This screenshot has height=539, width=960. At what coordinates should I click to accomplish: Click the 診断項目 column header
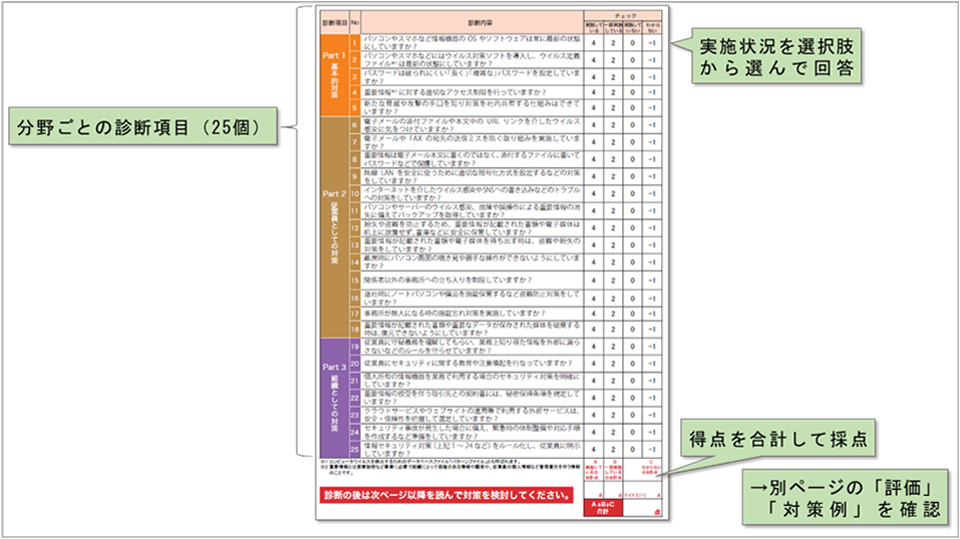pos(334,21)
